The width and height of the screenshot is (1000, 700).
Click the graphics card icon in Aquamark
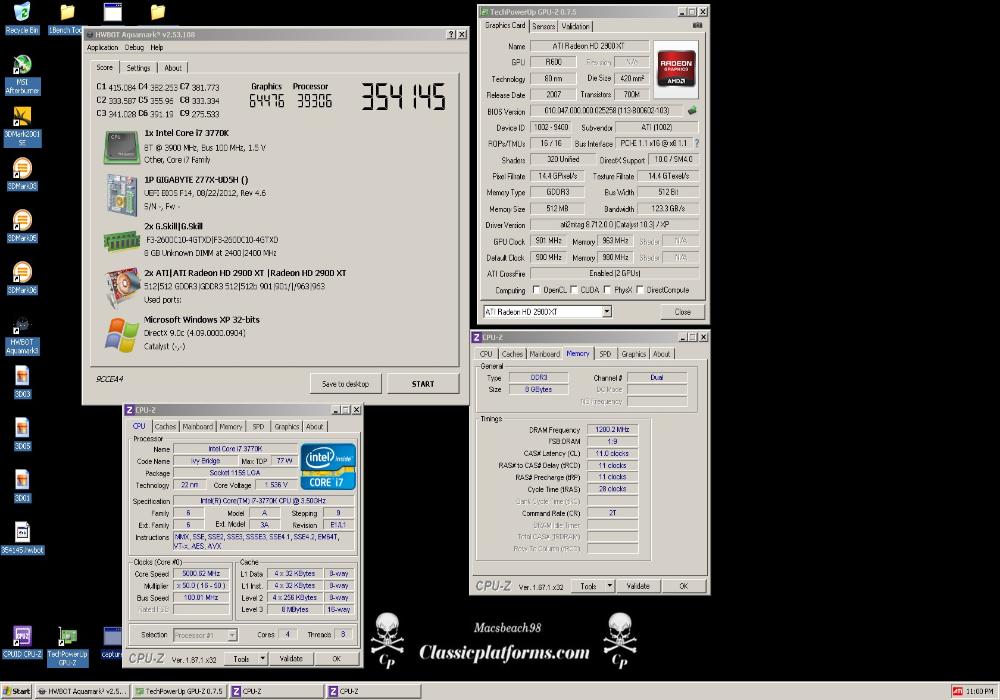[x=122, y=286]
